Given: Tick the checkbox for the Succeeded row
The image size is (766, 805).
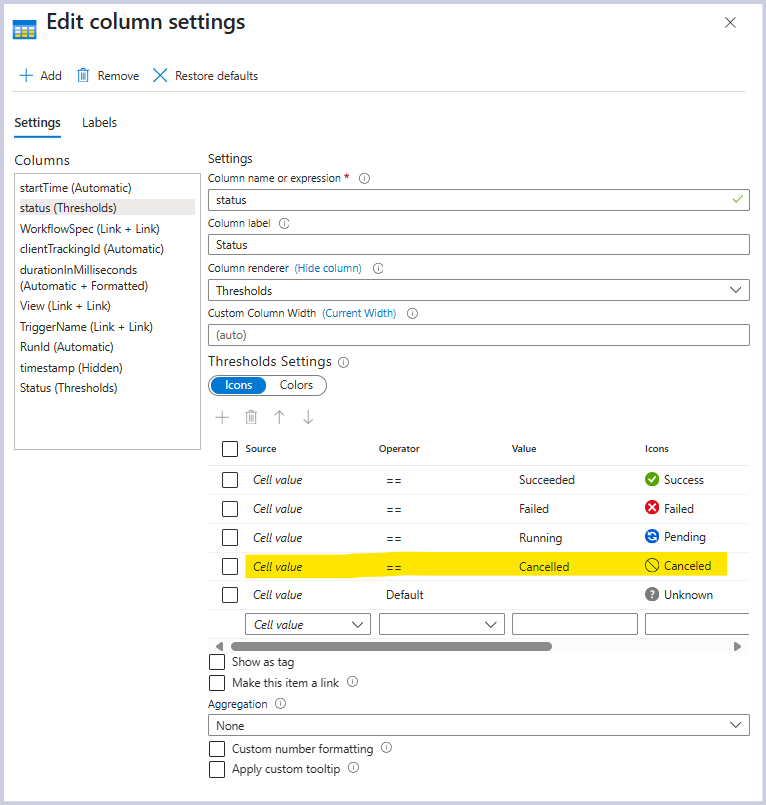Looking at the screenshot, I should [230, 480].
